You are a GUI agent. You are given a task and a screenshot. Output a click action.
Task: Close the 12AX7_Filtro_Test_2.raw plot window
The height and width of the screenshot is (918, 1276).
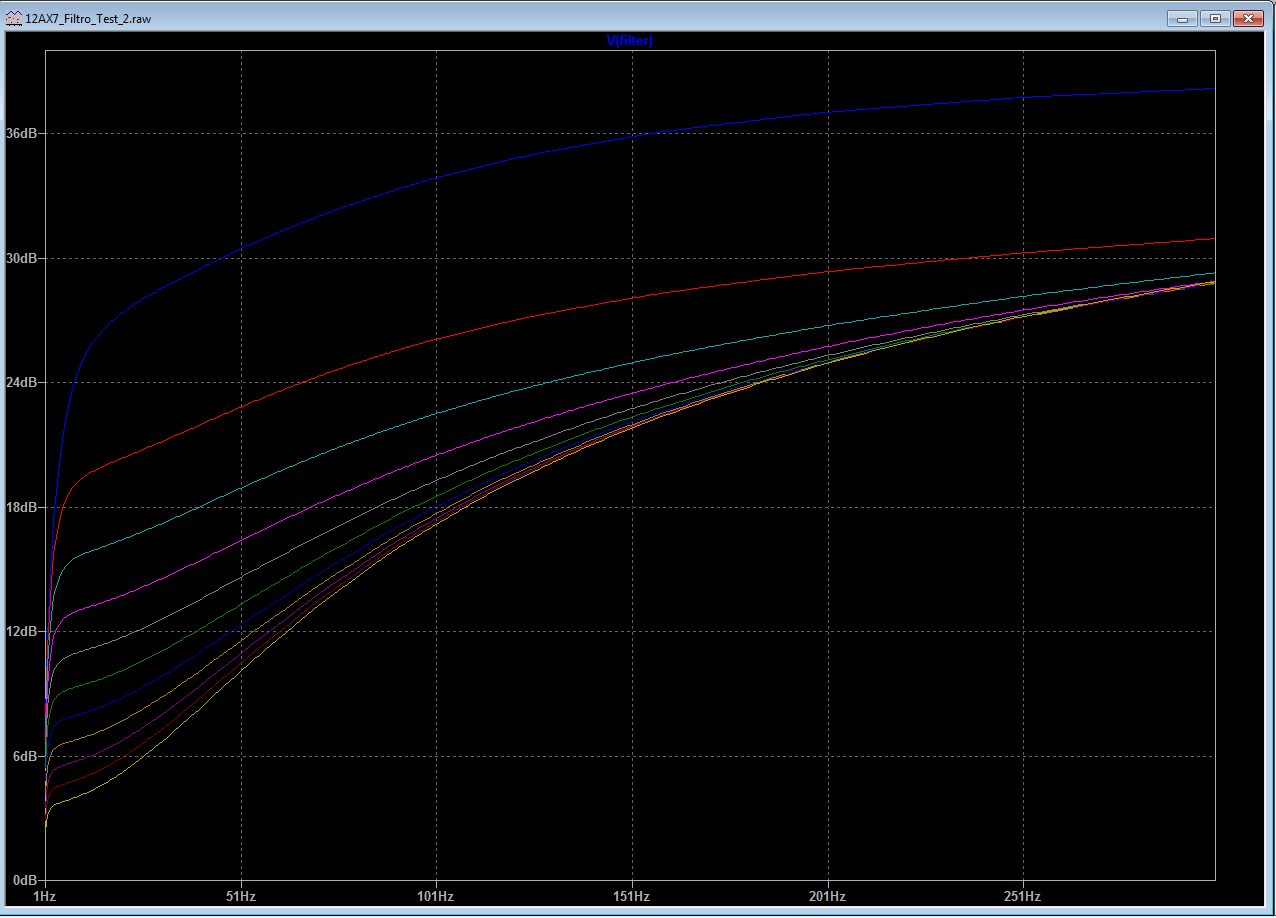click(x=1249, y=18)
